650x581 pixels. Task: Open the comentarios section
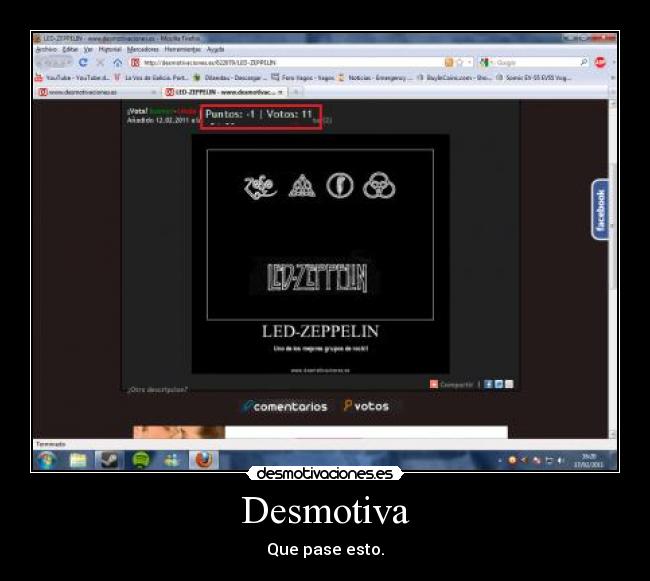285,407
